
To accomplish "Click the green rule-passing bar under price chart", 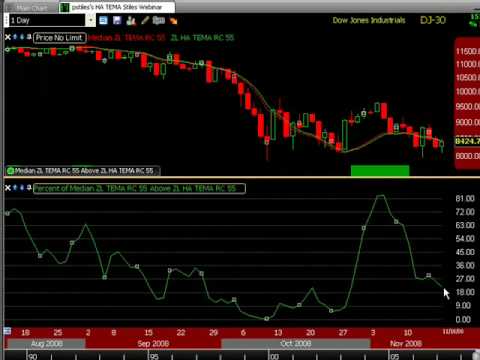I will 380,170.
